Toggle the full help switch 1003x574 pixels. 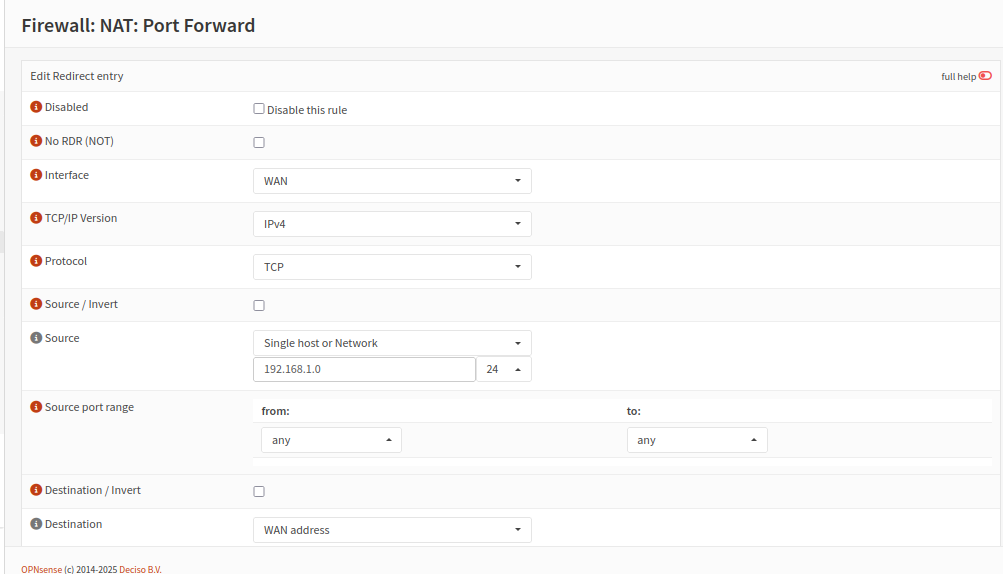pyautogui.click(x=985, y=76)
